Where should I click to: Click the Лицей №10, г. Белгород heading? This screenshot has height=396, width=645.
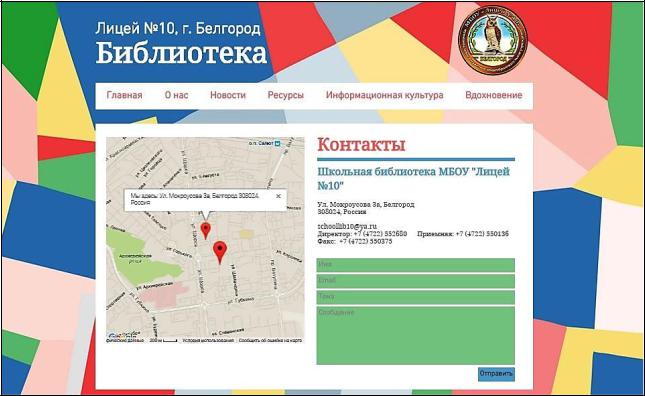coord(178,28)
